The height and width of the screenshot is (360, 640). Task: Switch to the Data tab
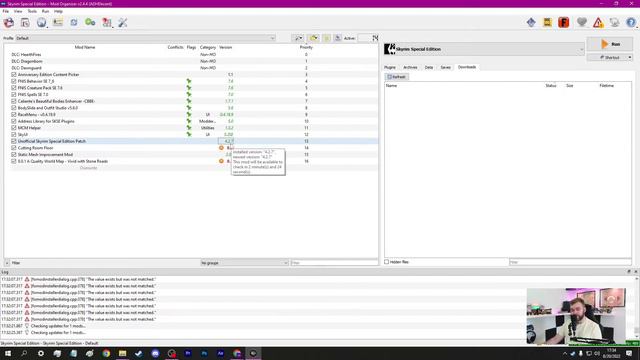[x=429, y=67]
